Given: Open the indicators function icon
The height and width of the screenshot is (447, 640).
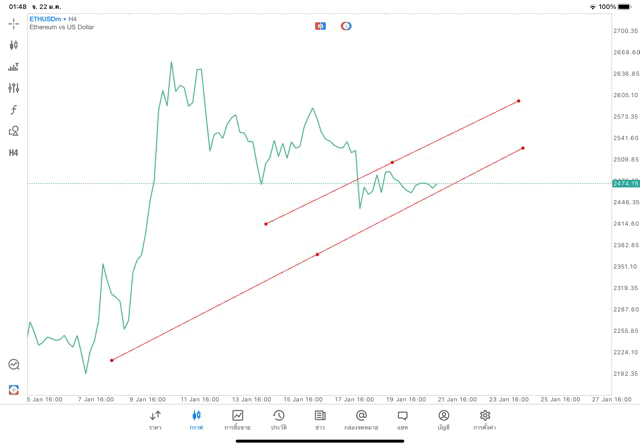Looking at the screenshot, I should 14,109.
